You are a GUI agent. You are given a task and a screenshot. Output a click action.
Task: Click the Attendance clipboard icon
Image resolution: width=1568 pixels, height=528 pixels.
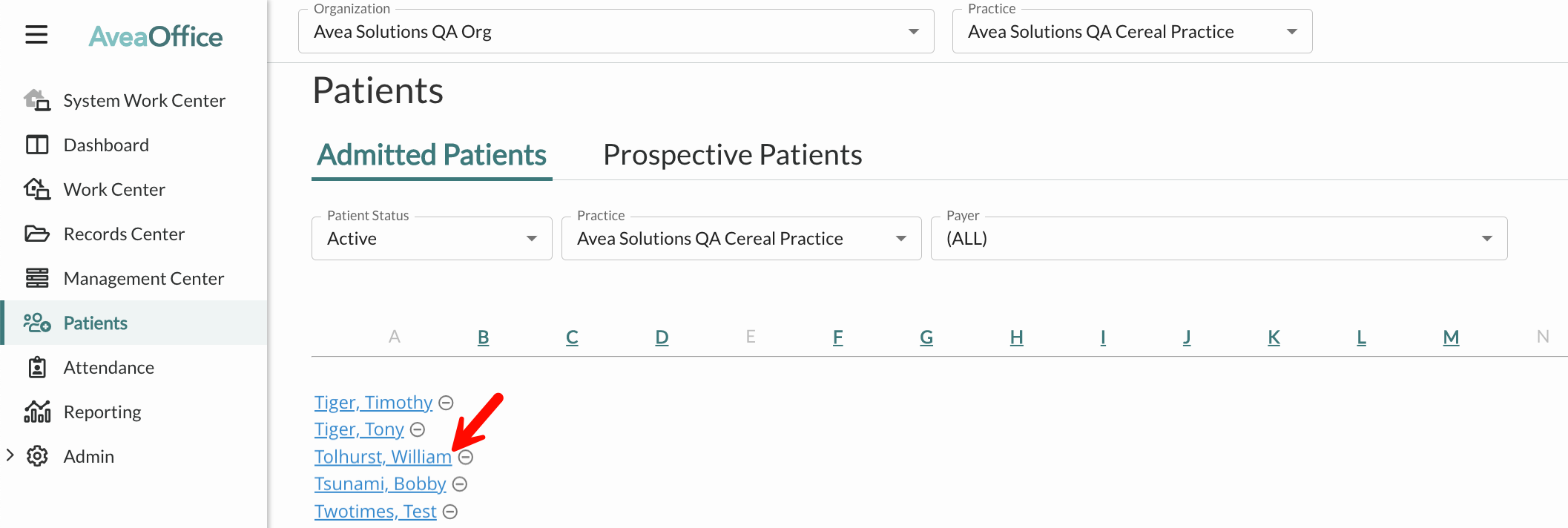[x=37, y=367]
